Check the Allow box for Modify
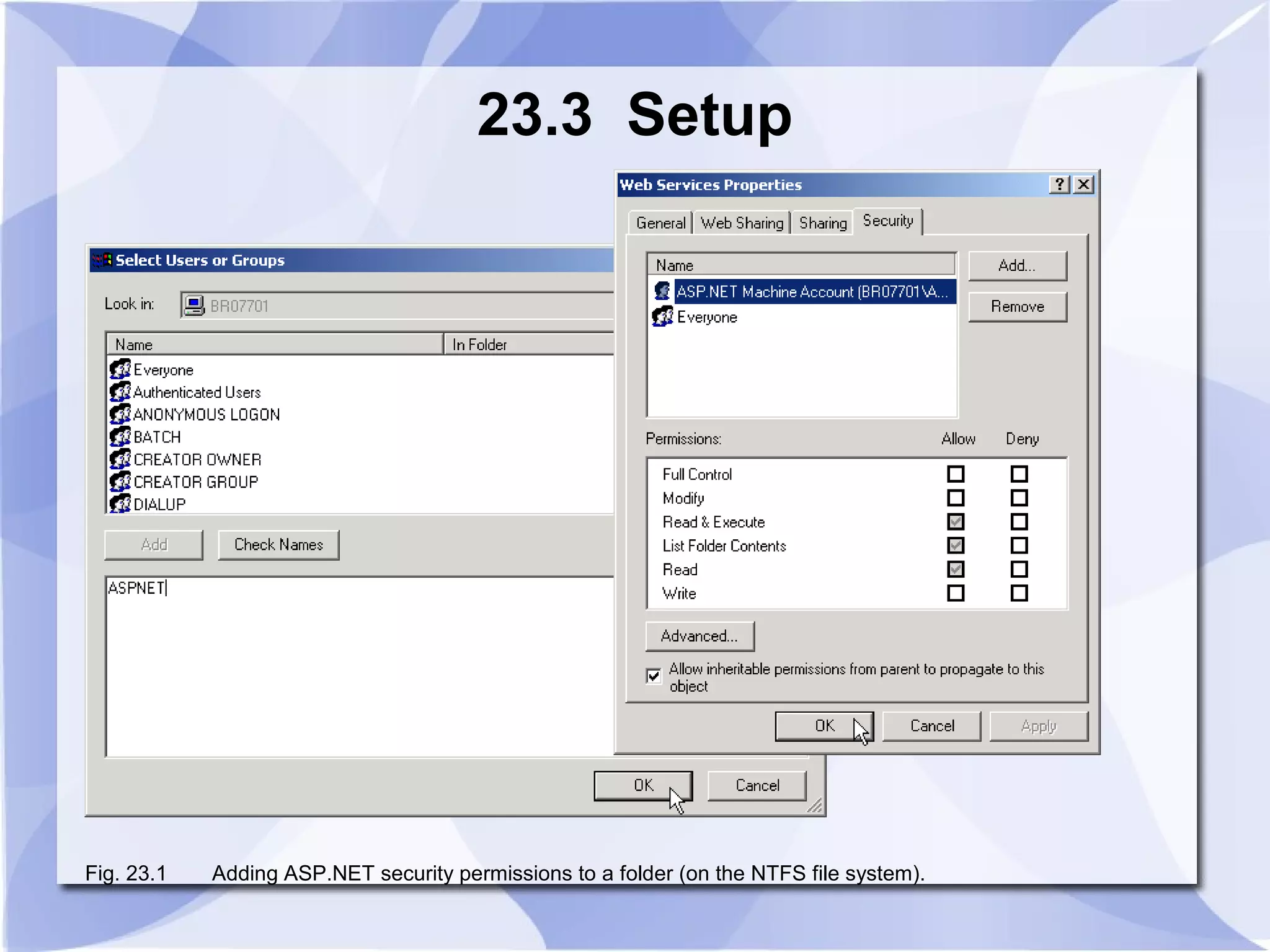 956,498
